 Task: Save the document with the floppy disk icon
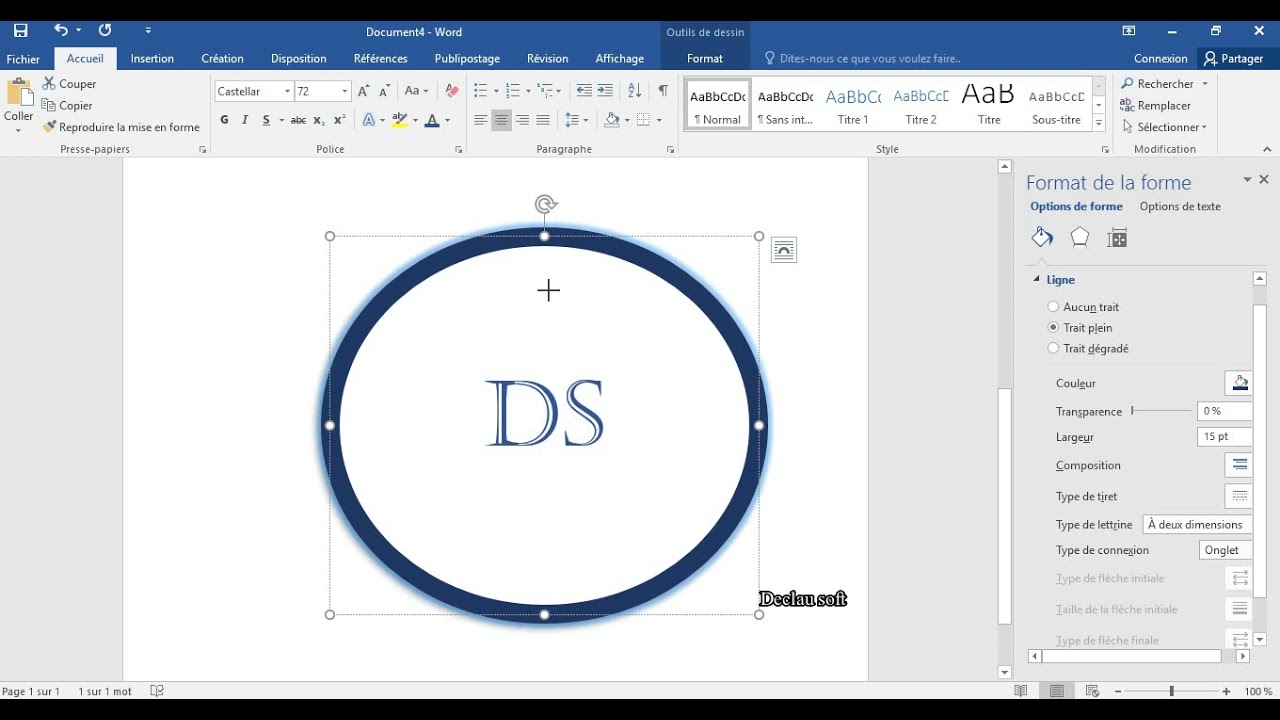click(x=20, y=31)
